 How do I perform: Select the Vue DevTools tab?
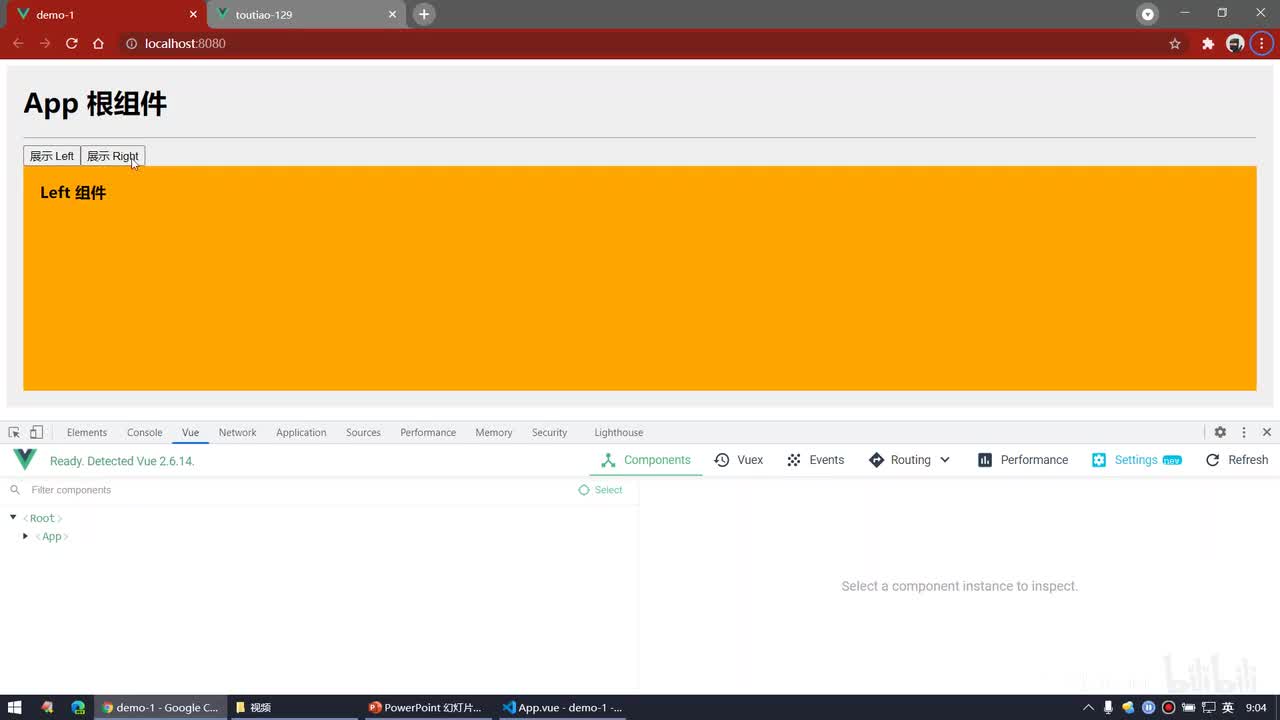point(190,432)
